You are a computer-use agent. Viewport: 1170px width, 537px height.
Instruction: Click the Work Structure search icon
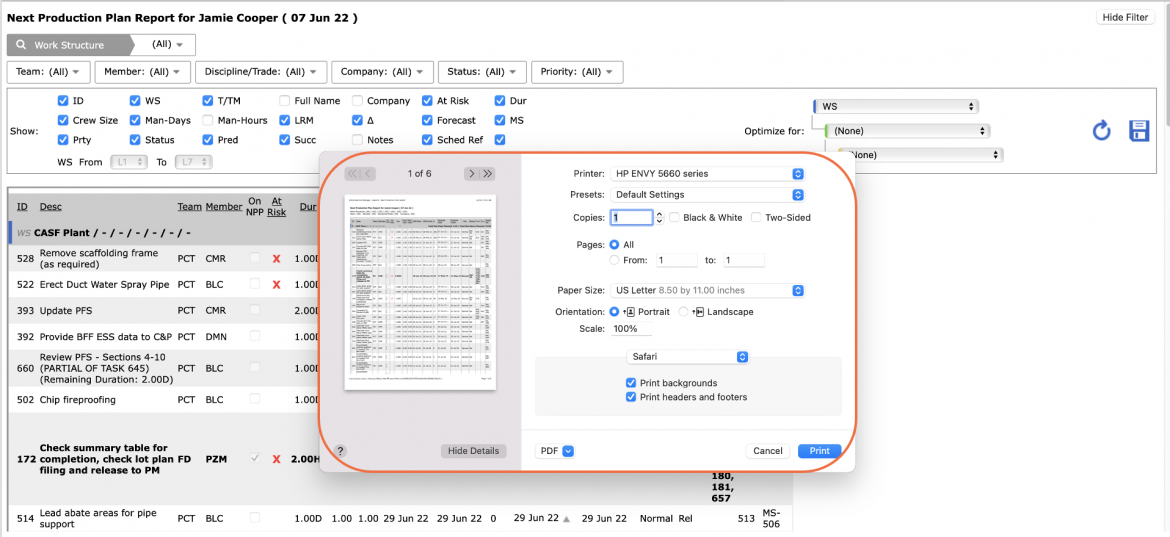click(x=21, y=45)
